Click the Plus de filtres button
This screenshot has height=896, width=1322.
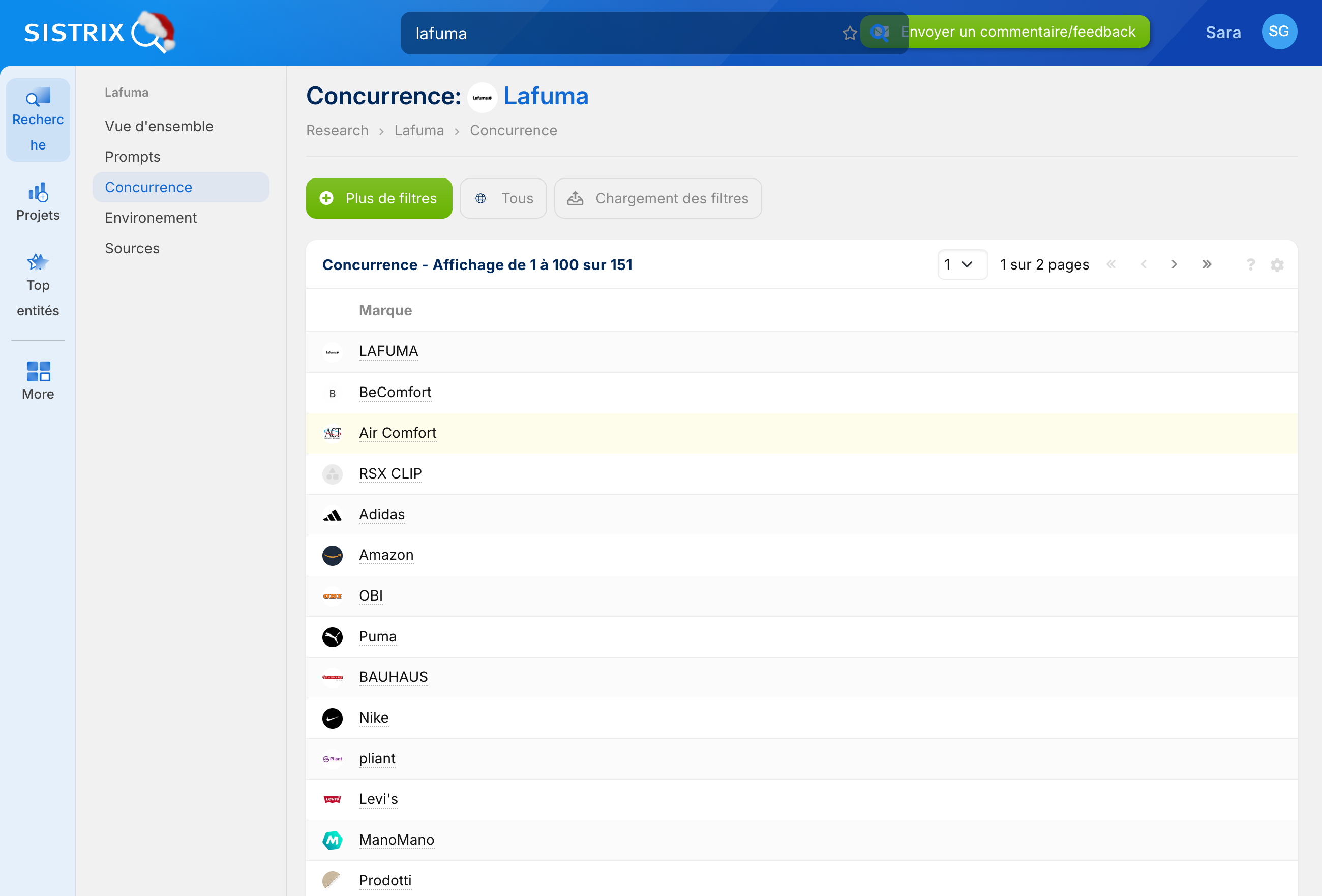(x=379, y=198)
